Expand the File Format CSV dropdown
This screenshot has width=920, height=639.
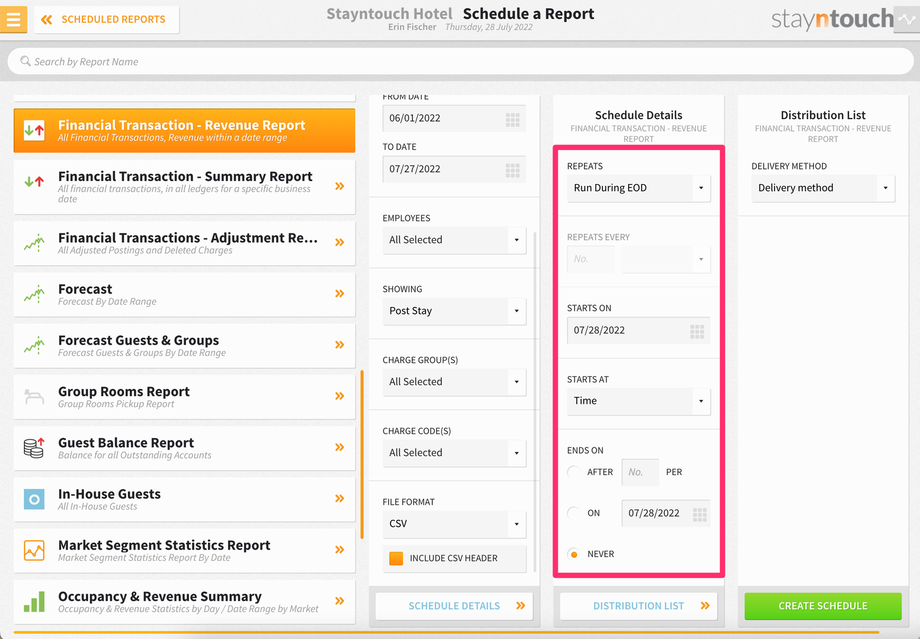454,524
